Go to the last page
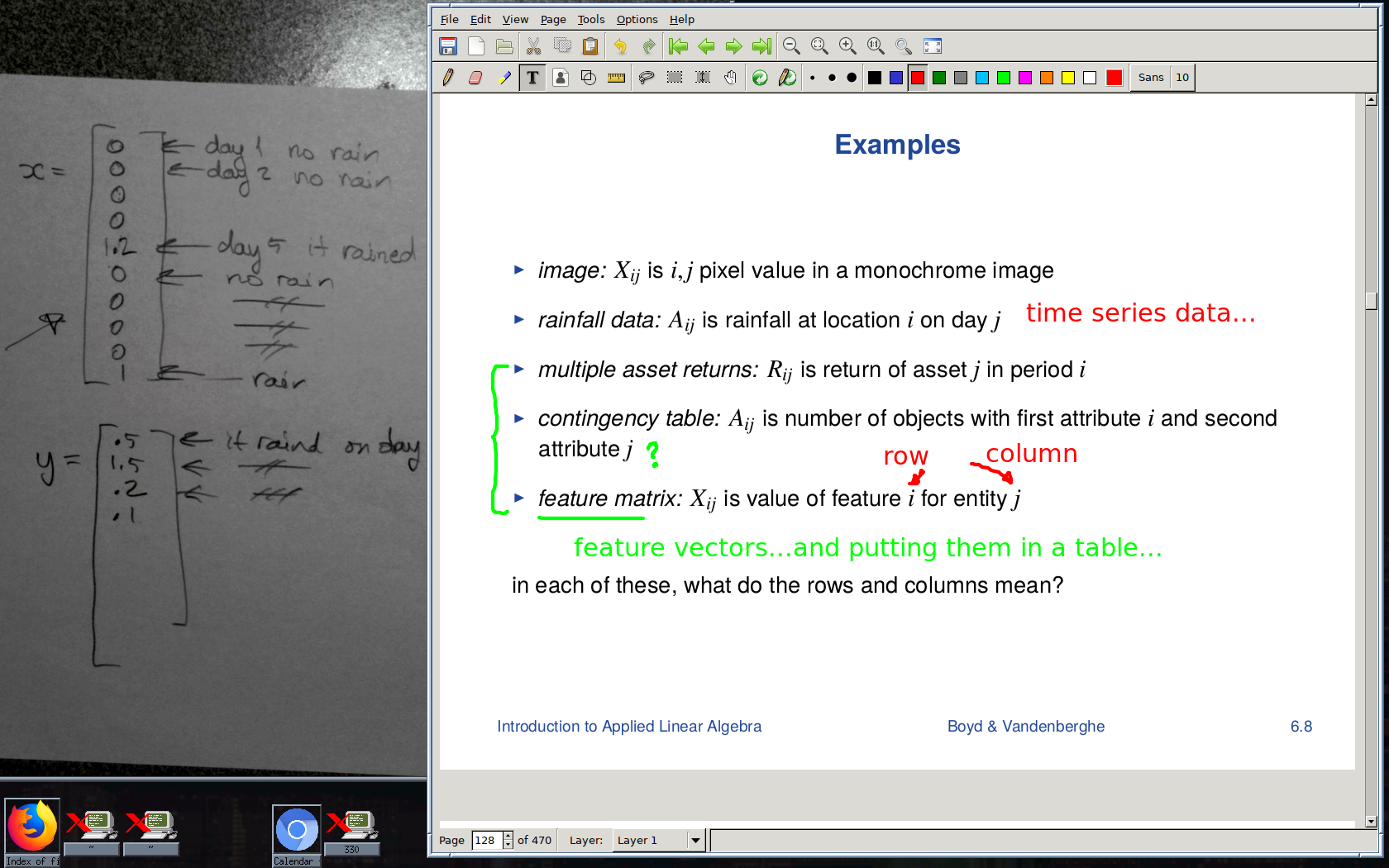 click(761, 46)
